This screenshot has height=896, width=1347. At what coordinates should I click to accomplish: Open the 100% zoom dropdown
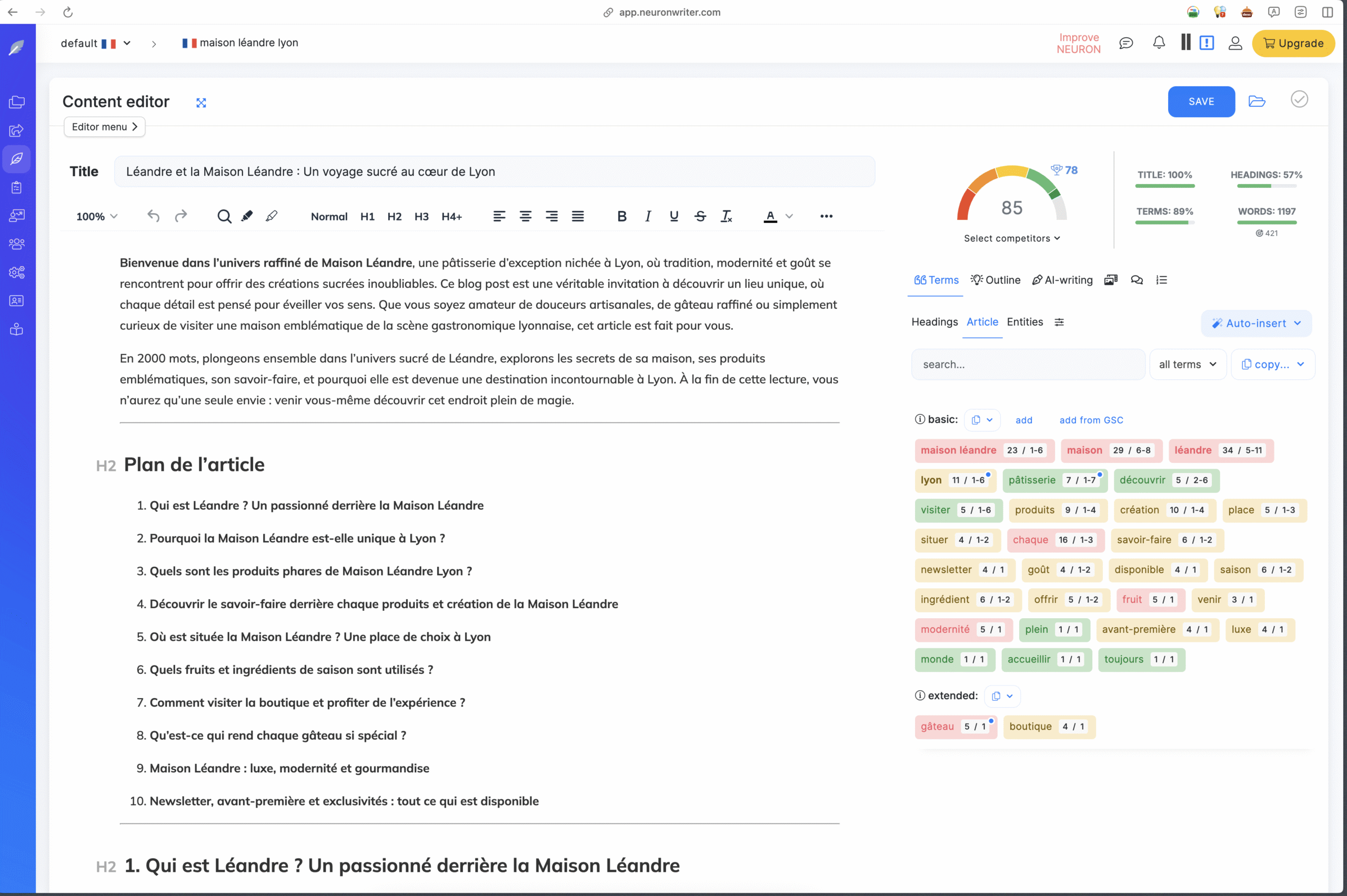click(97, 217)
